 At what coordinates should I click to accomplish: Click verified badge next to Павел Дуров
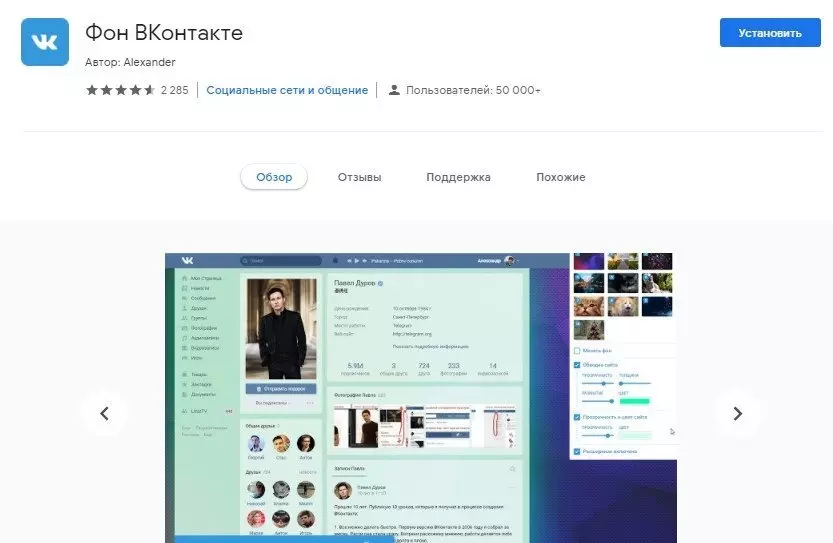pos(381,285)
